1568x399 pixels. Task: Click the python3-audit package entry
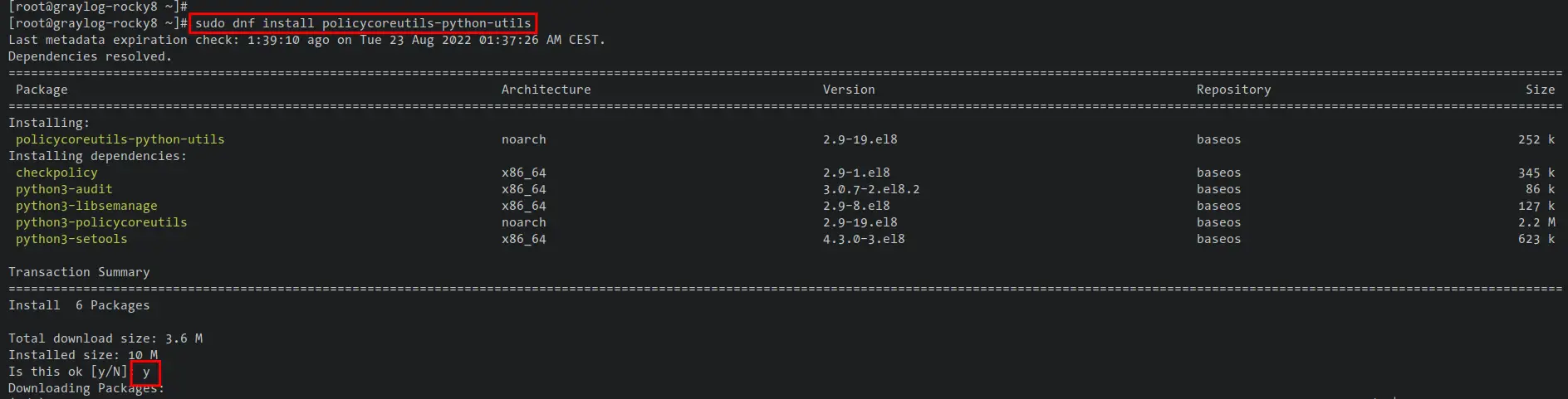(64, 189)
